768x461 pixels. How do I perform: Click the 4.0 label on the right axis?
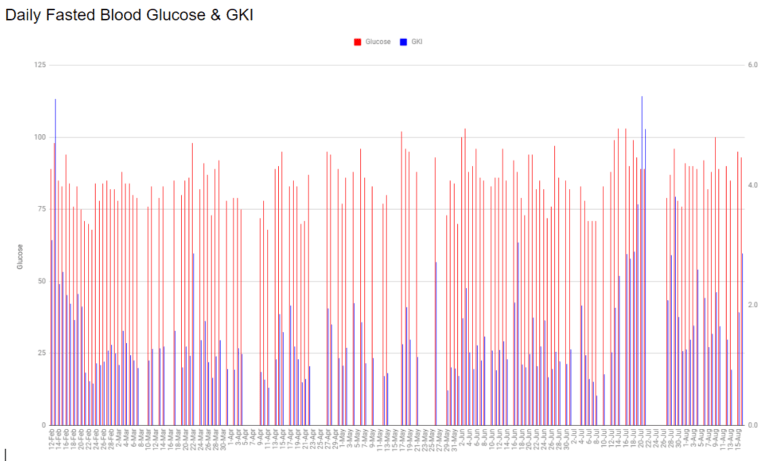[753, 185]
